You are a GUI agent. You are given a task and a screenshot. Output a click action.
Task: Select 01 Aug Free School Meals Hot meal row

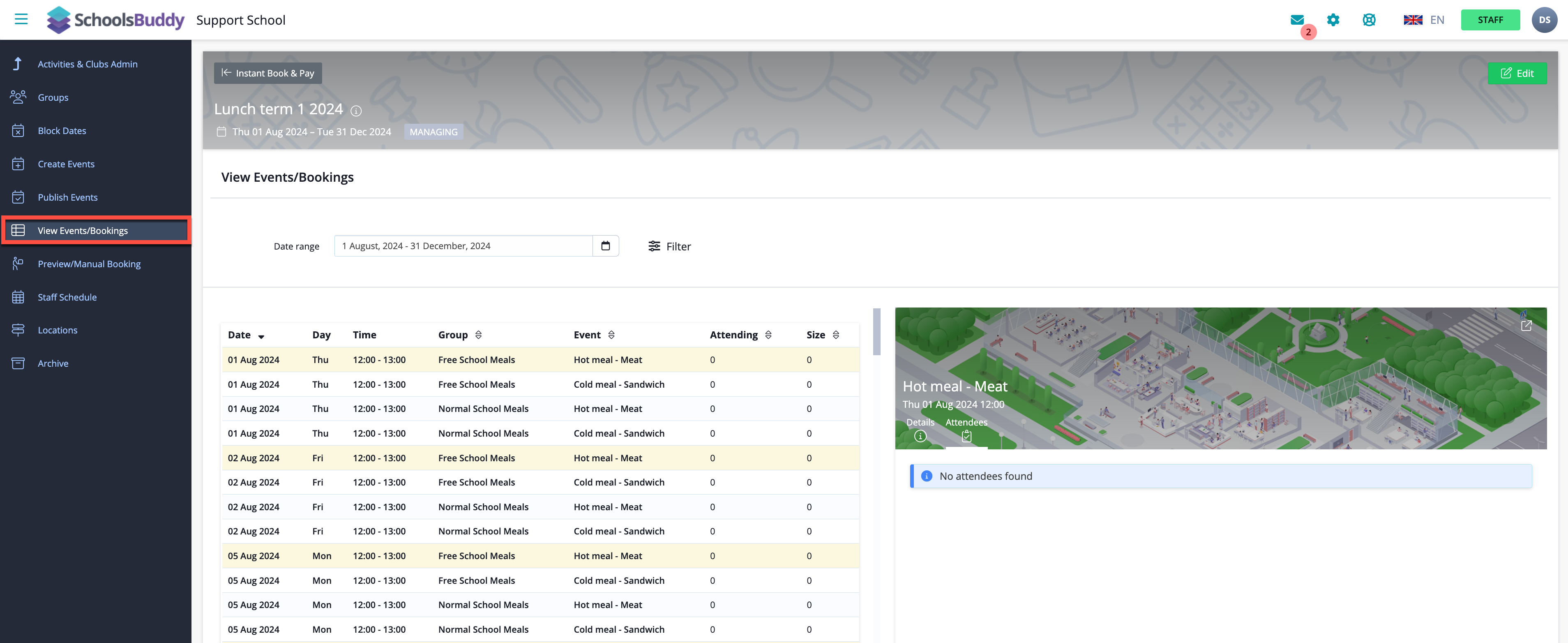[x=540, y=360]
